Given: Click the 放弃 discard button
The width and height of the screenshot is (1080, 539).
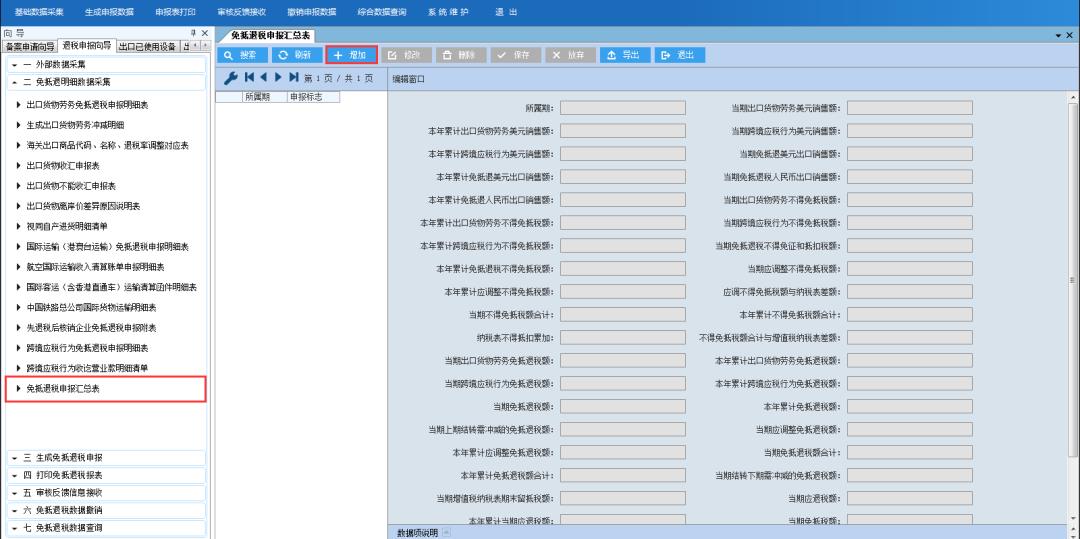Looking at the screenshot, I should pyautogui.click(x=571, y=55).
